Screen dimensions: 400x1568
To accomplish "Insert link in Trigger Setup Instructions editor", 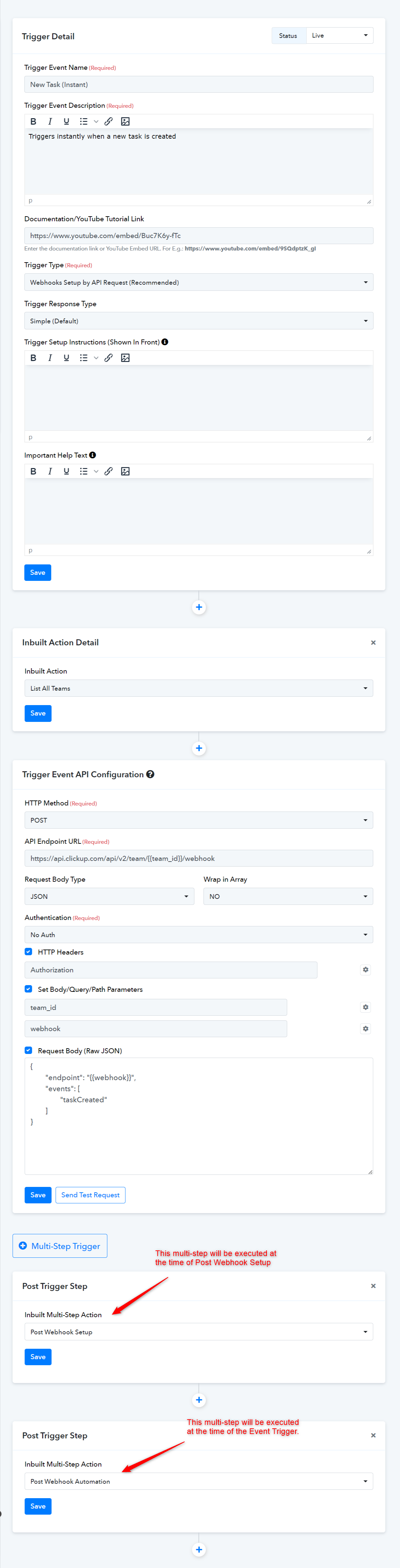I will tap(109, 358).
